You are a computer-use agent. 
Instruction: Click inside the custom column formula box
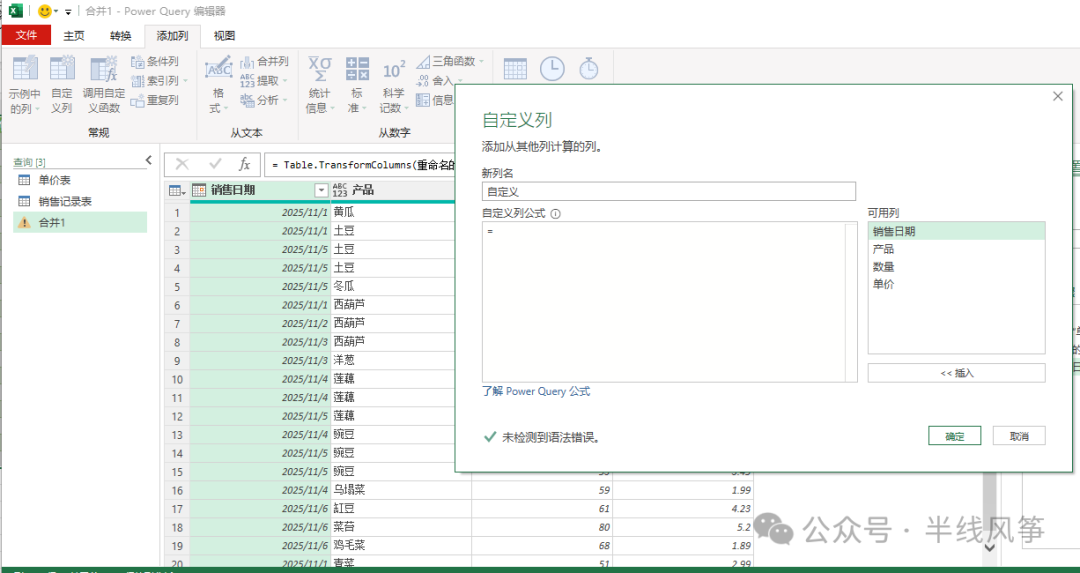coord(663,302)
